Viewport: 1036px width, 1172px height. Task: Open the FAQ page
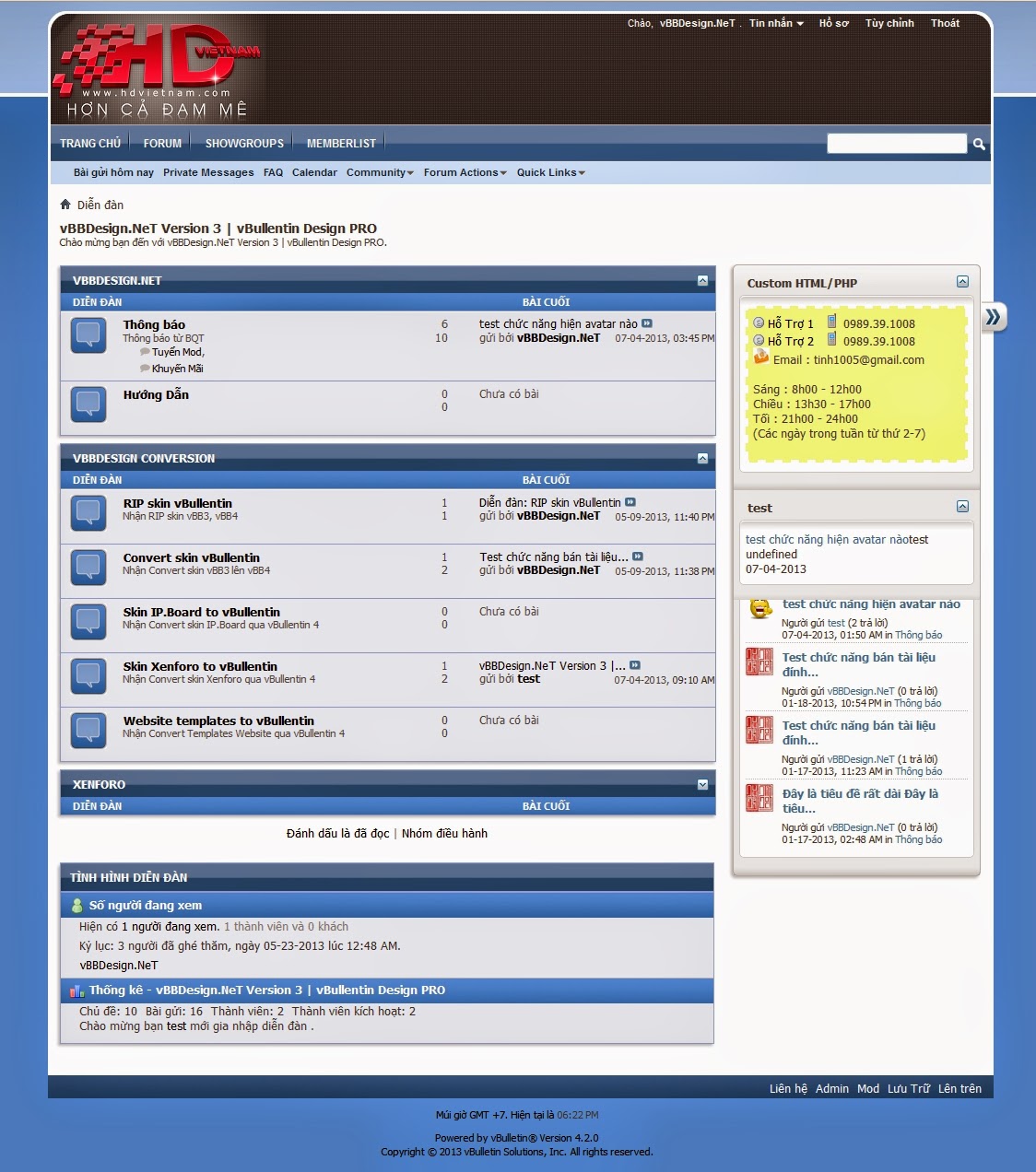(273, 172)
